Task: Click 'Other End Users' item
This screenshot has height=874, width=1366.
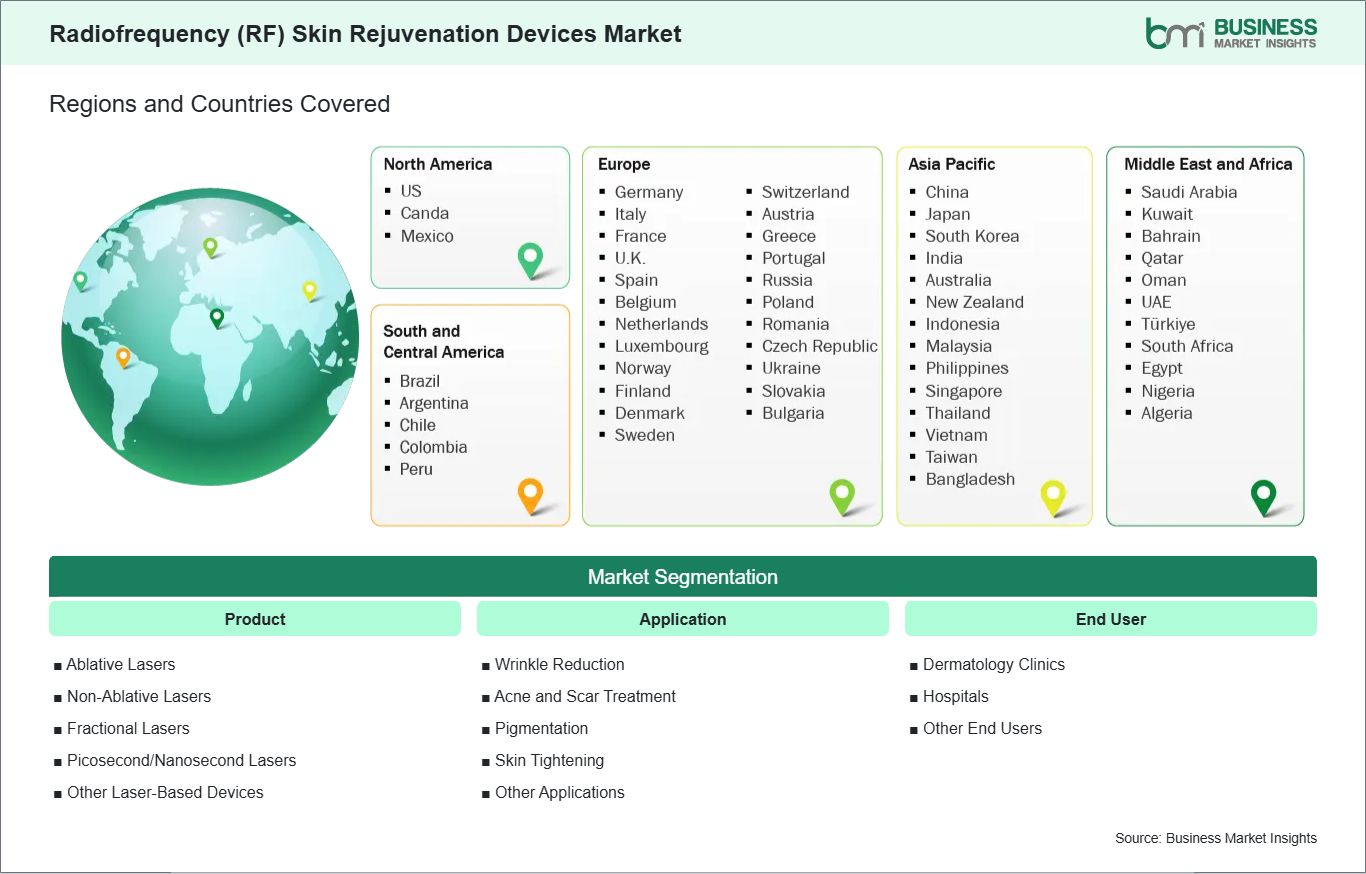Action: [x=982, y=728]
